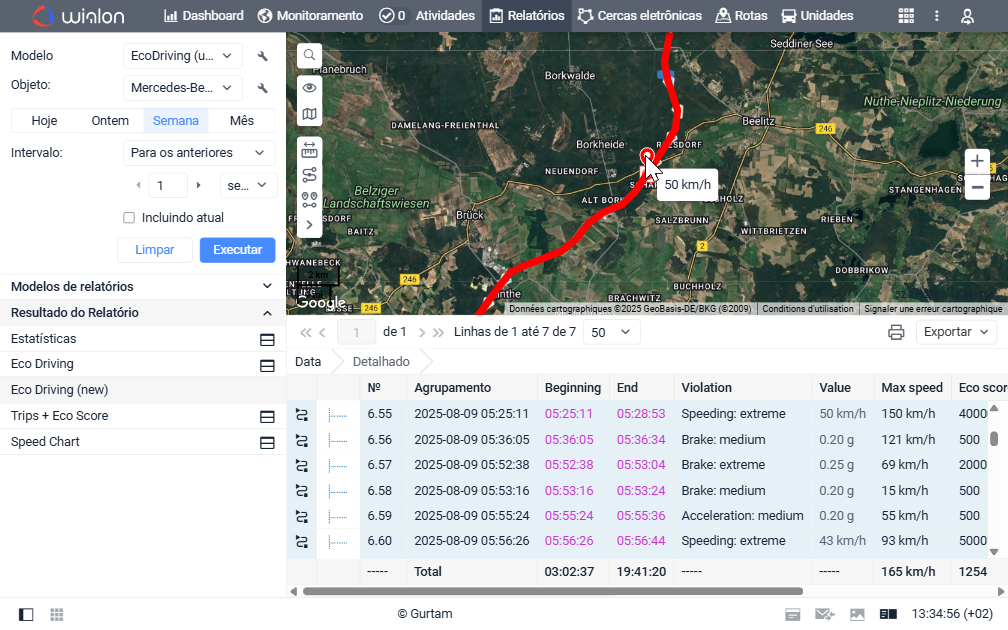Show track for row 6.60
The image size is (1008, 630).
[302, 542]
